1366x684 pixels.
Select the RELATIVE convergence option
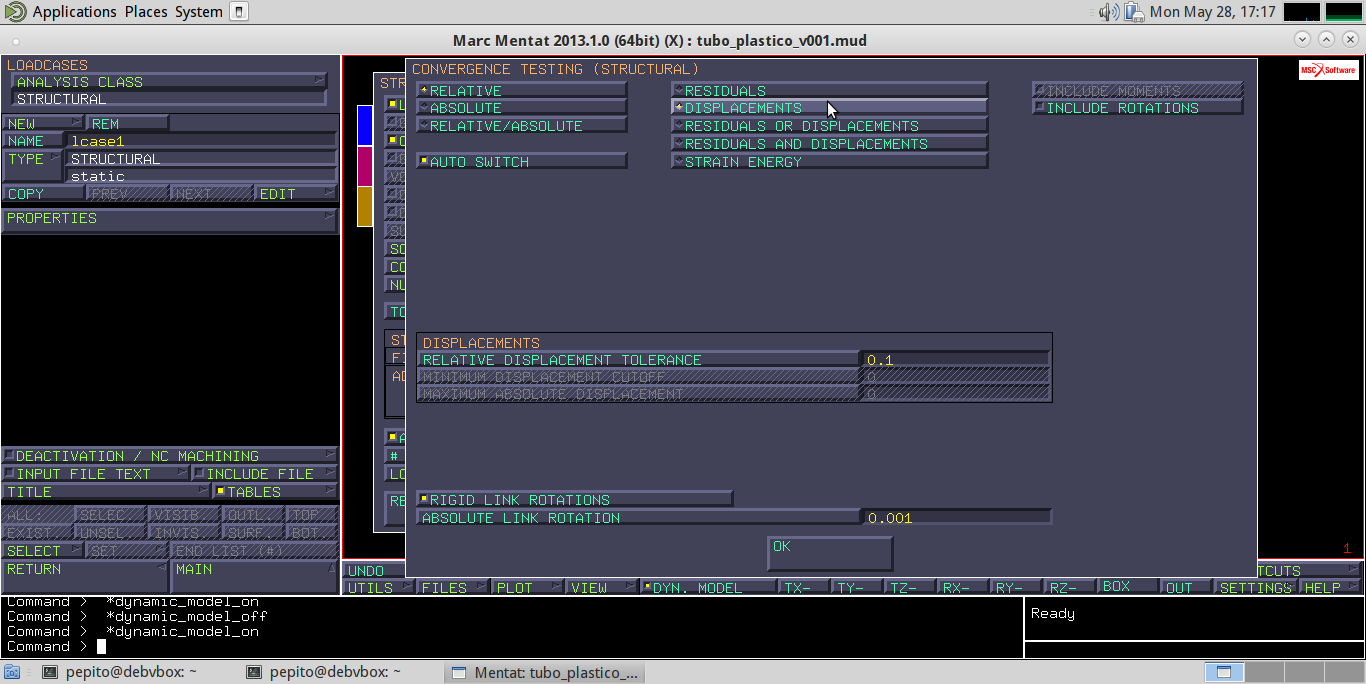point(521,90)
